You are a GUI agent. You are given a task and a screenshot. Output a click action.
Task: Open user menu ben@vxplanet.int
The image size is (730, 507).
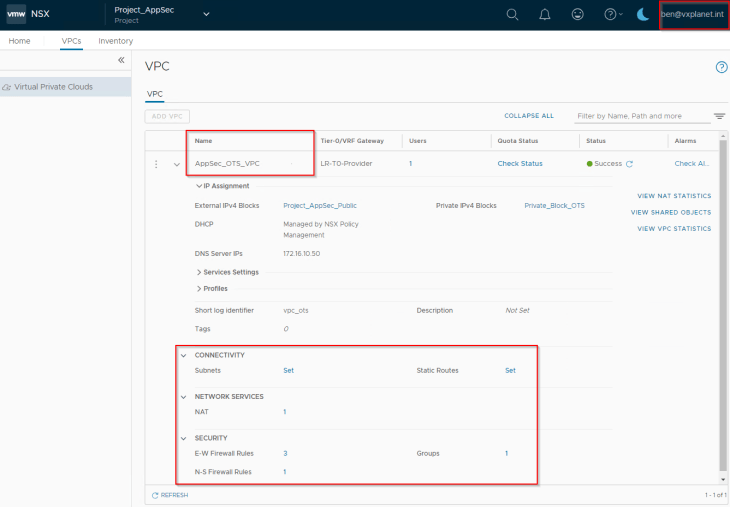pos(693,14)
